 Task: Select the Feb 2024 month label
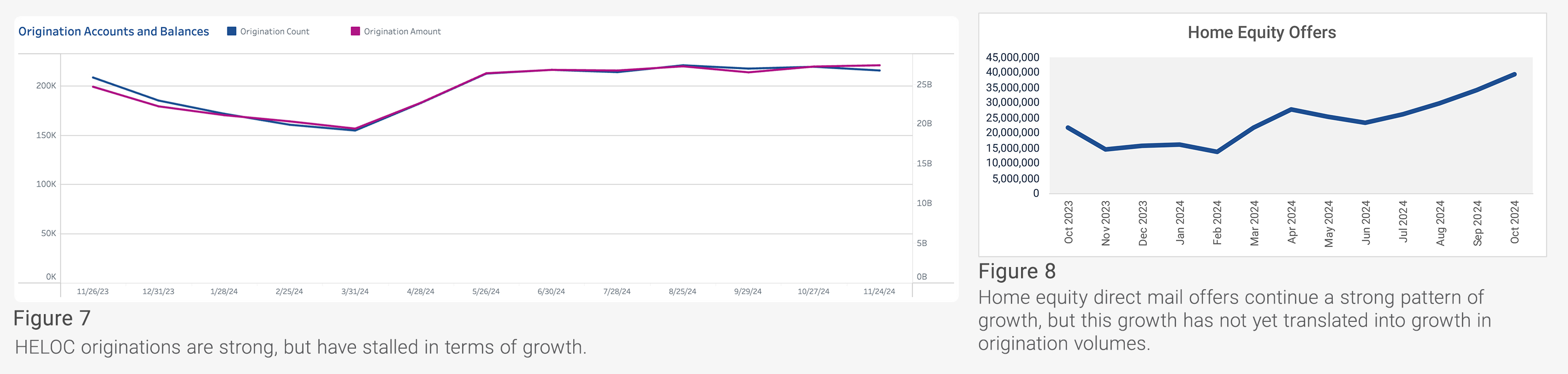click(1217, 223)
